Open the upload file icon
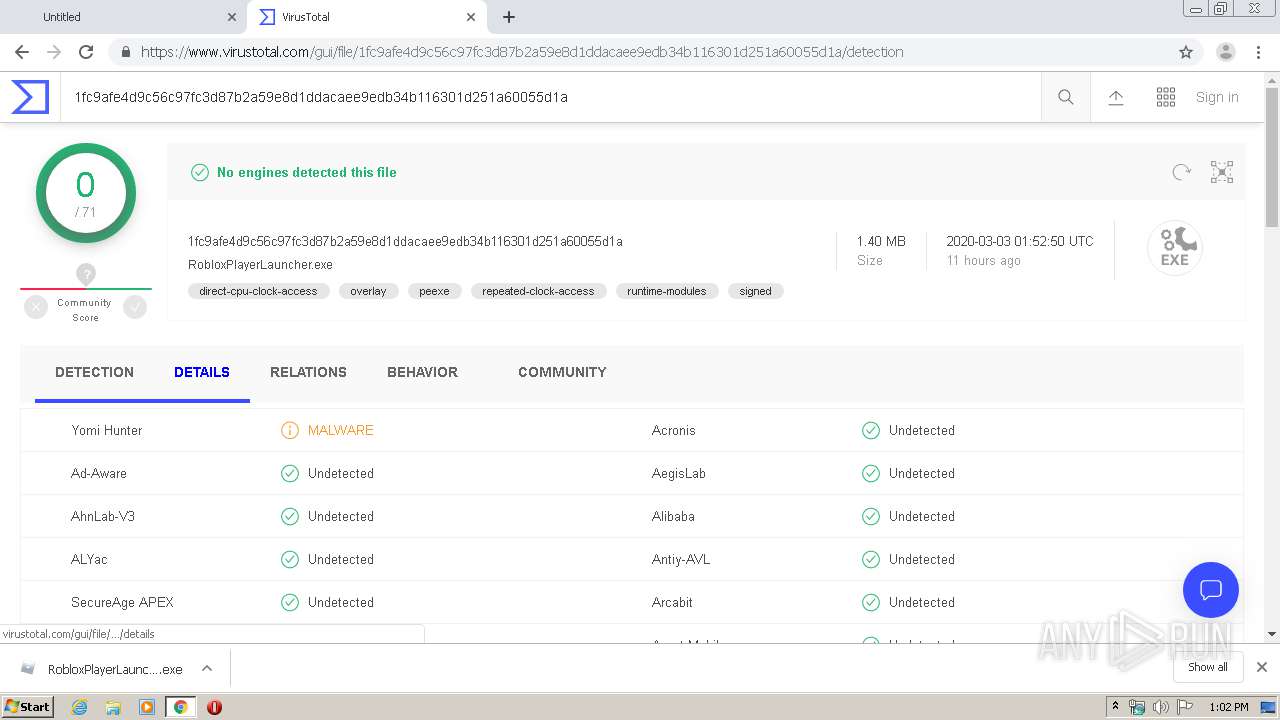 [1116, 97]
